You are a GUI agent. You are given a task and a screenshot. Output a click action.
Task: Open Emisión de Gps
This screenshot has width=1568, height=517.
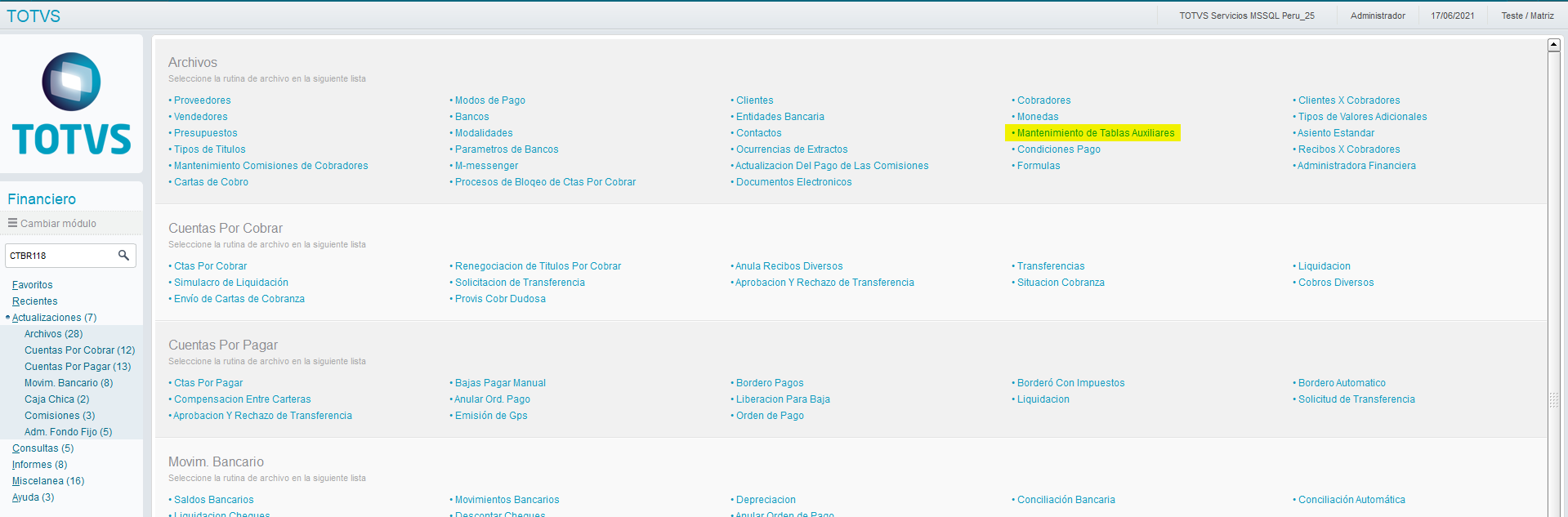(491, 416)
